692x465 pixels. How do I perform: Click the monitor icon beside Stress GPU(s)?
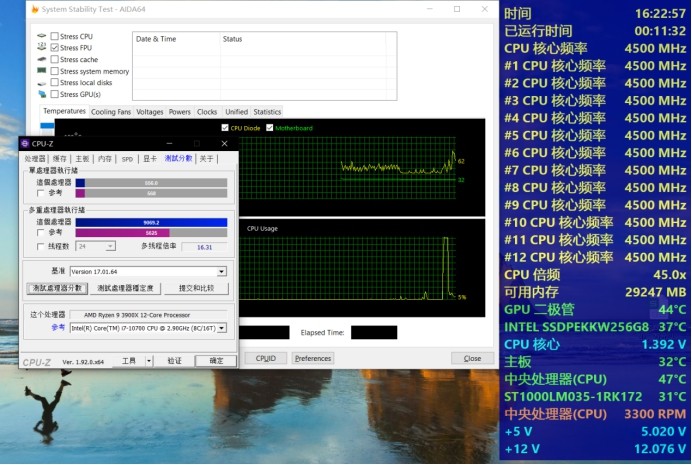point(42,94)
